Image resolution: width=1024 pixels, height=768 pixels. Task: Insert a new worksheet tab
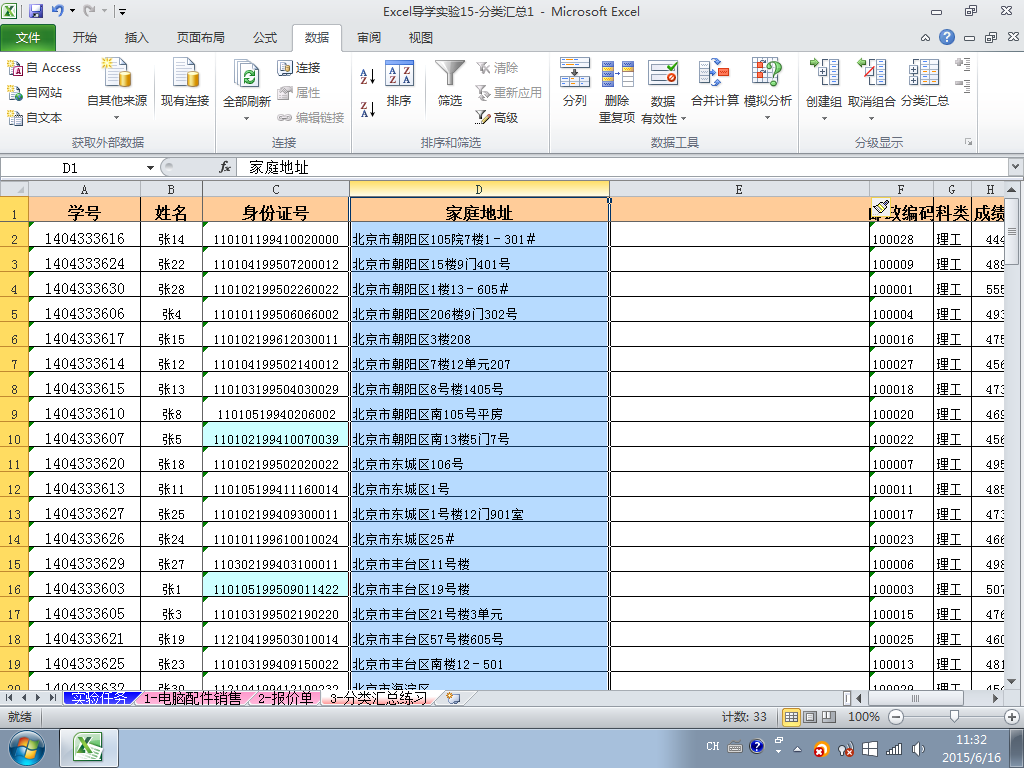[453, 698]
